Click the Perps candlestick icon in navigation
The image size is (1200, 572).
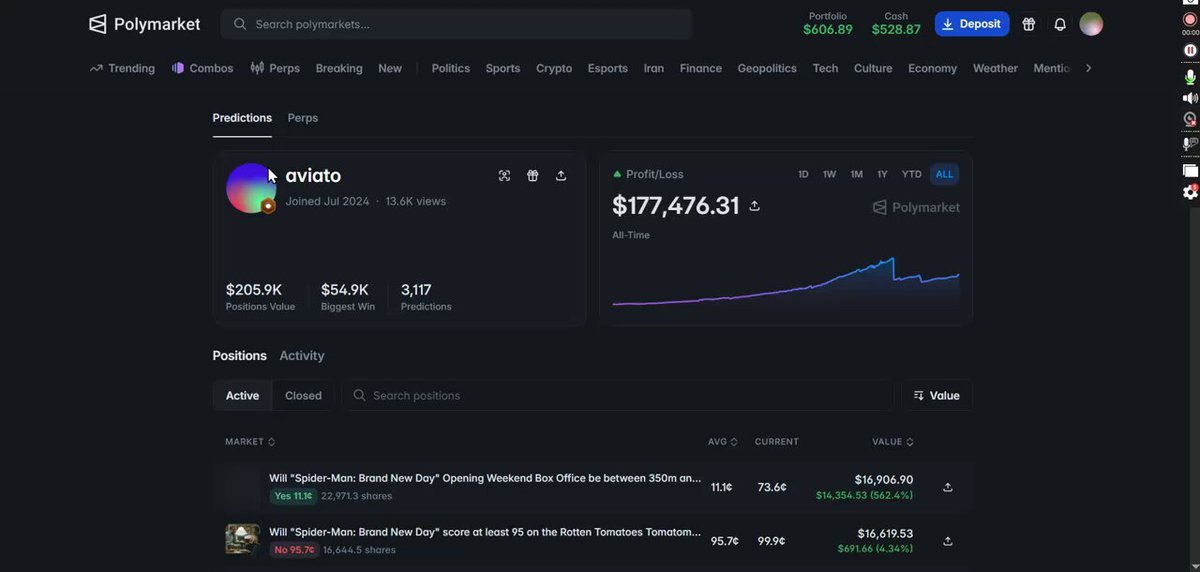coord(257,68)
